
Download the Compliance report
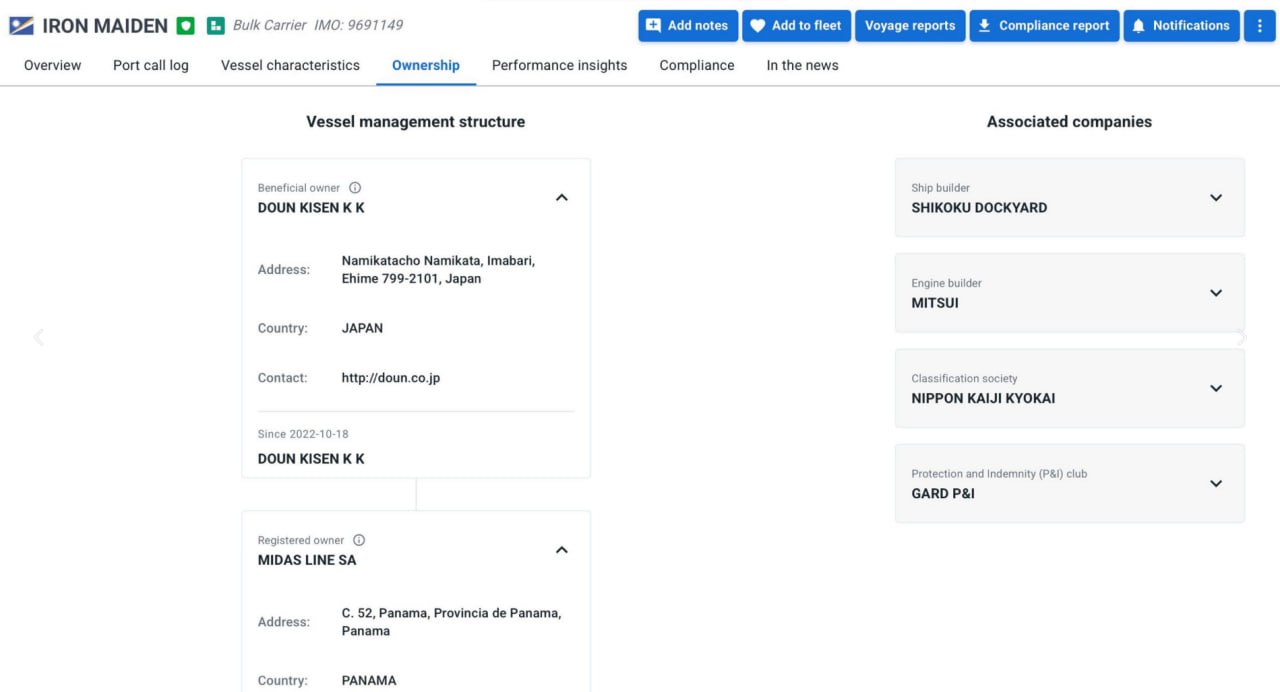pos(1043,26)
